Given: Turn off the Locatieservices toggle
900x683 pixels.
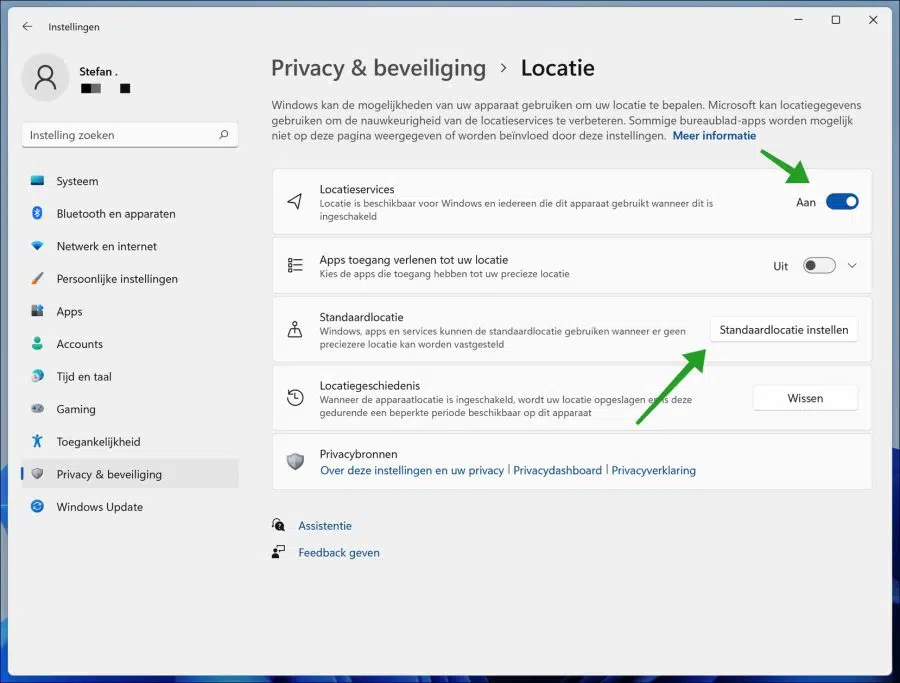Looking at the screenshot, I should tap(842, 202).
